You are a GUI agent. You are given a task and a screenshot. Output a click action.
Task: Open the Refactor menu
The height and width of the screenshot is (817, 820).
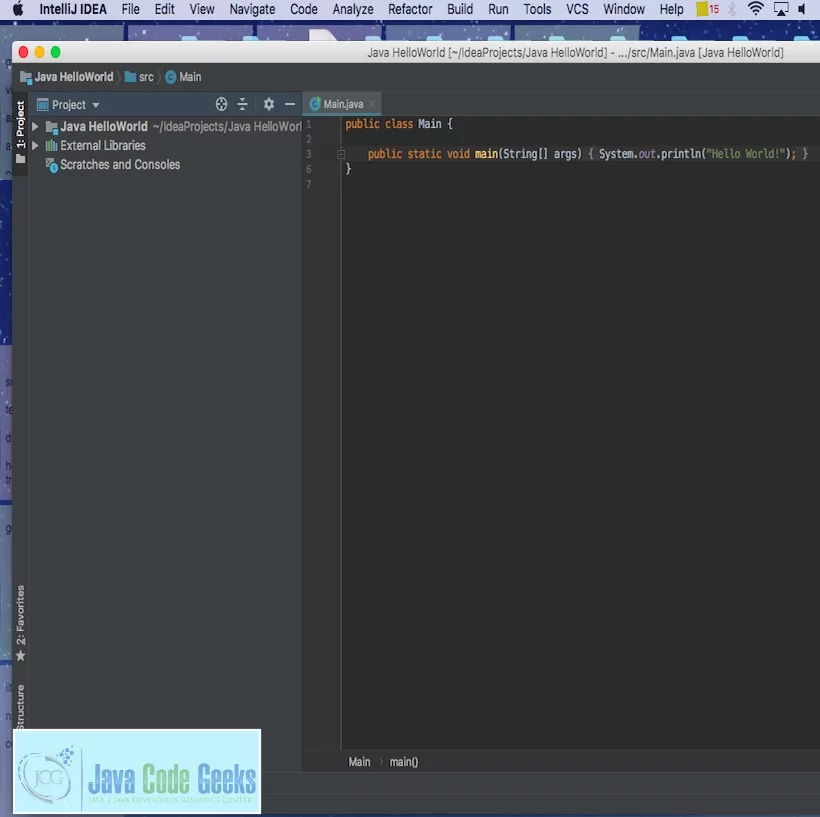point(410,9)
